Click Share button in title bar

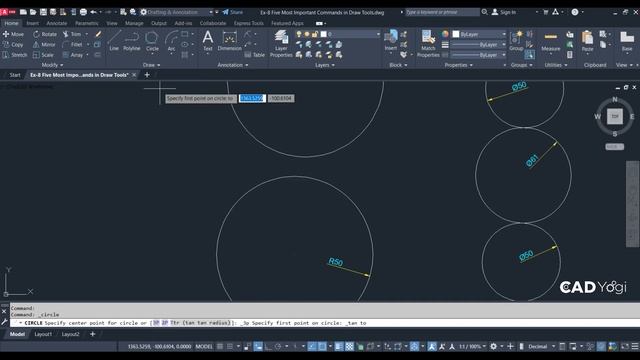coord(232,12)
